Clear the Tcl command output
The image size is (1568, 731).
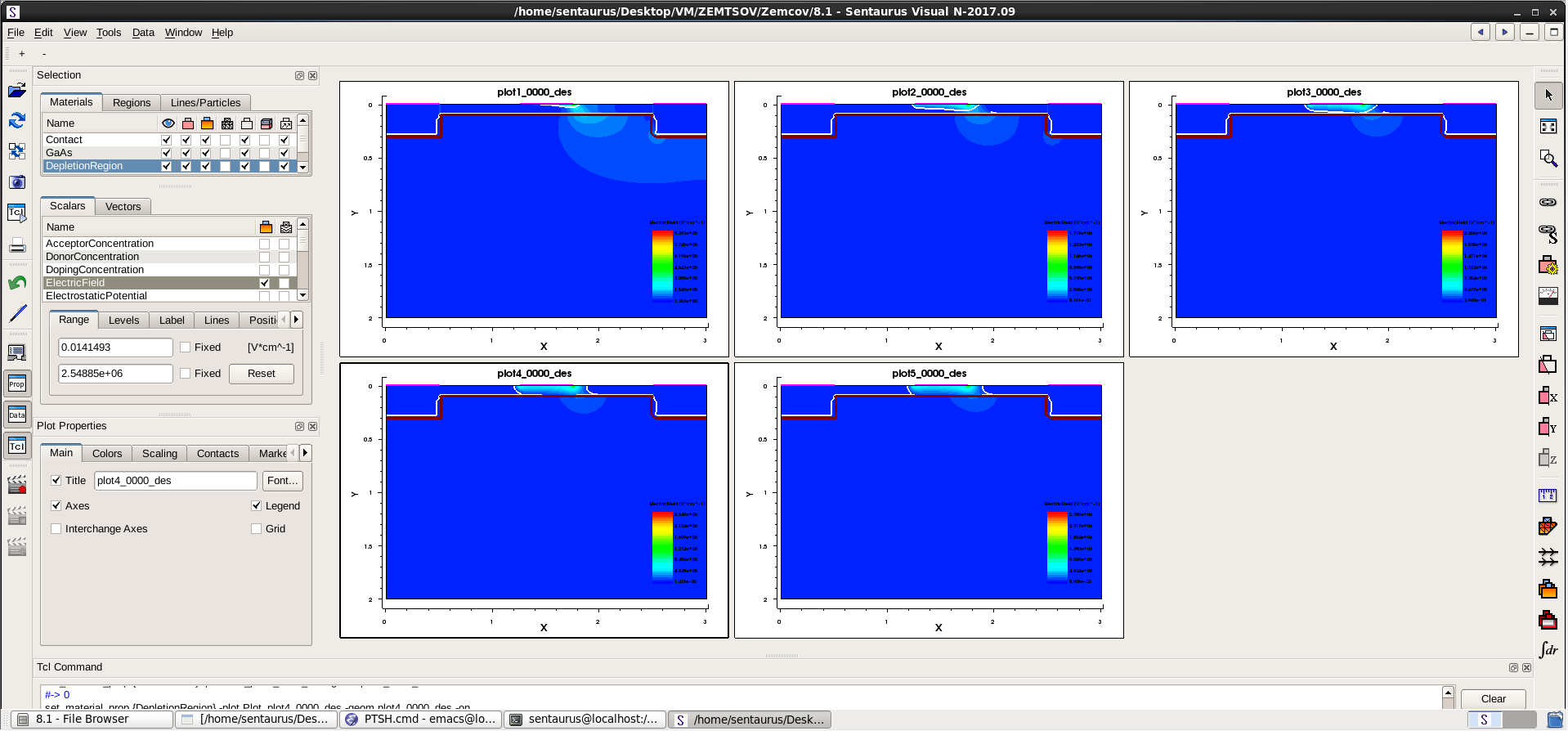(x=1493, y=699)
